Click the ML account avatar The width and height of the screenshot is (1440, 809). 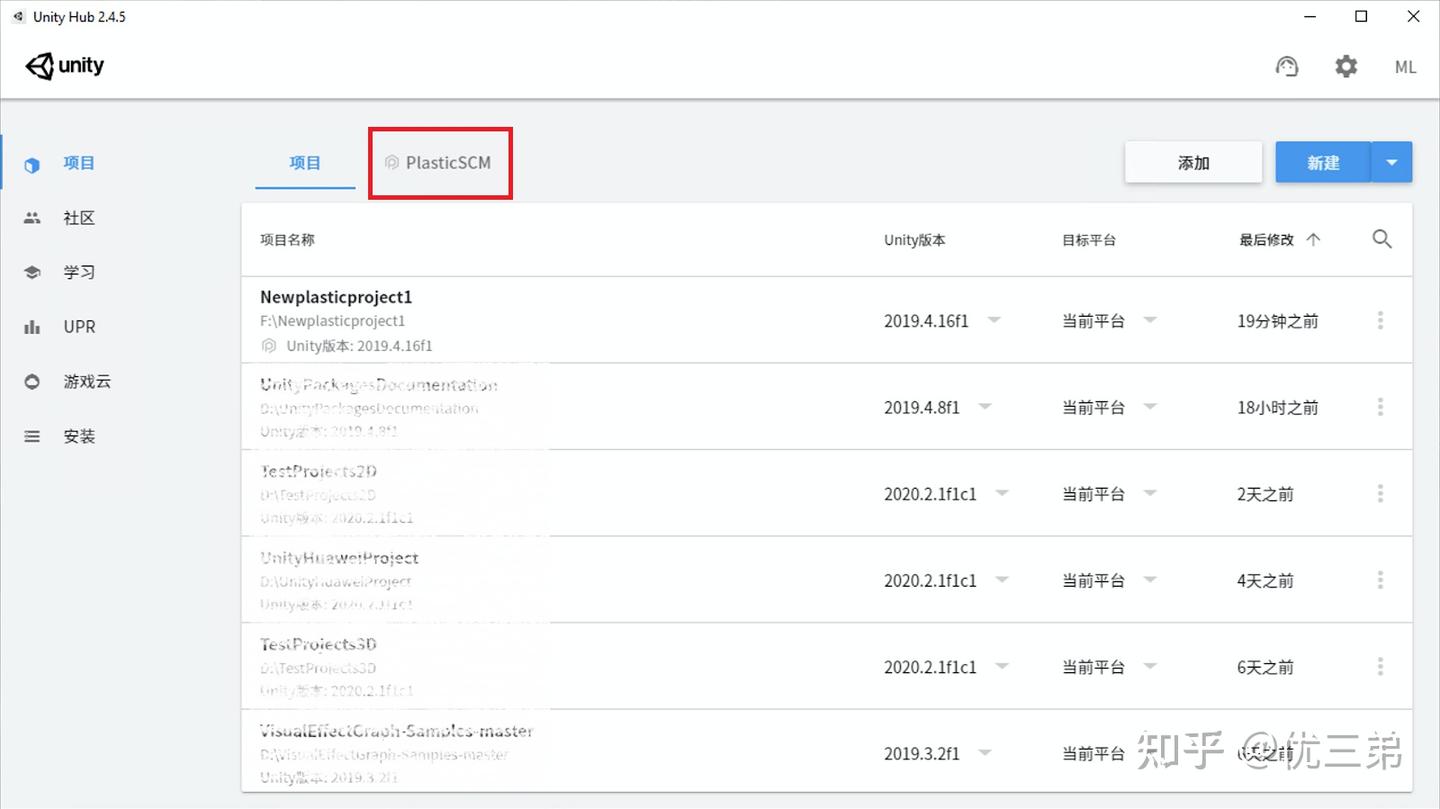pyautogui.click(x=1405, y=67)
